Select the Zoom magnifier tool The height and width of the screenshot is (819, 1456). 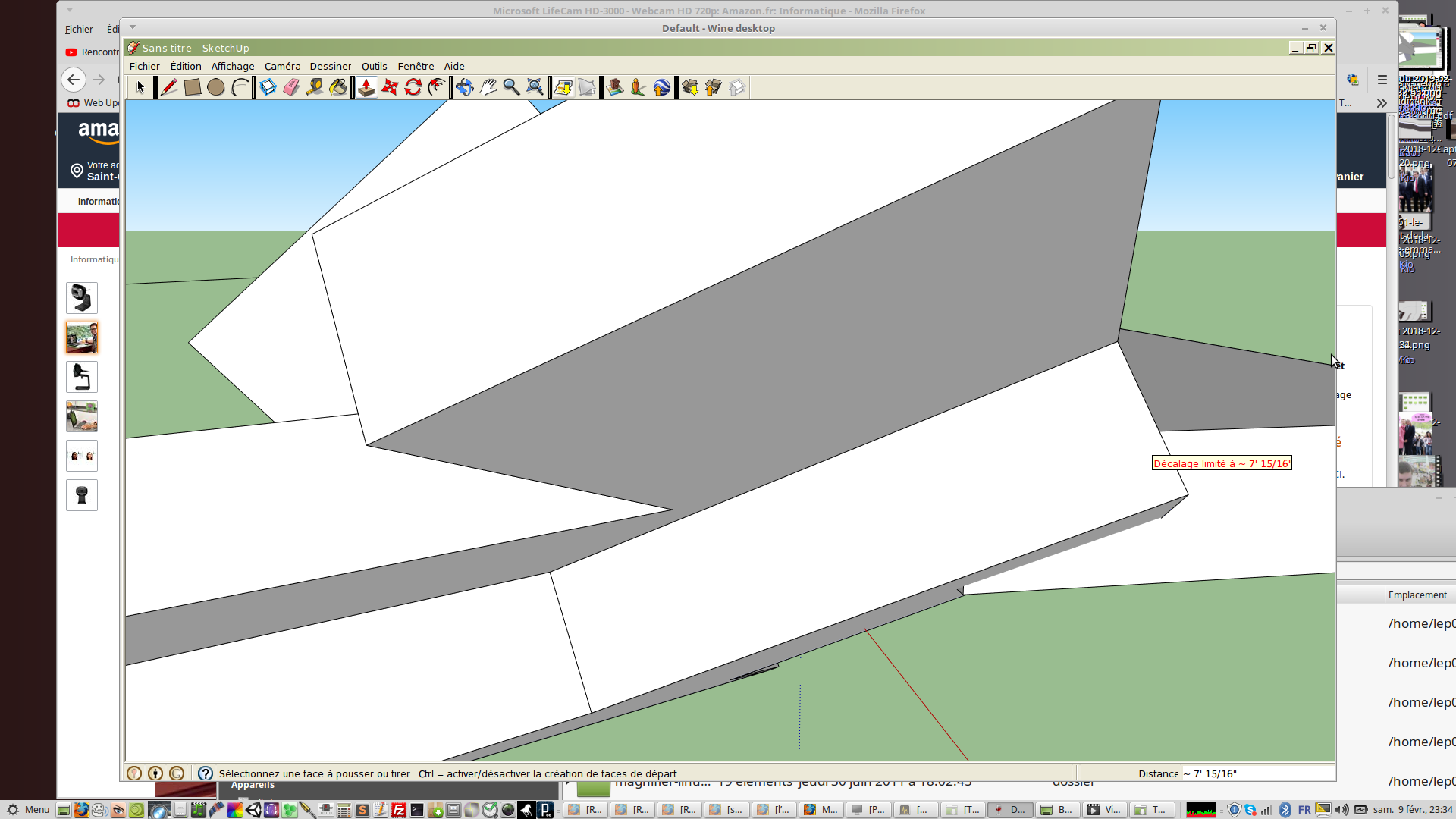(x=512, y=87)
